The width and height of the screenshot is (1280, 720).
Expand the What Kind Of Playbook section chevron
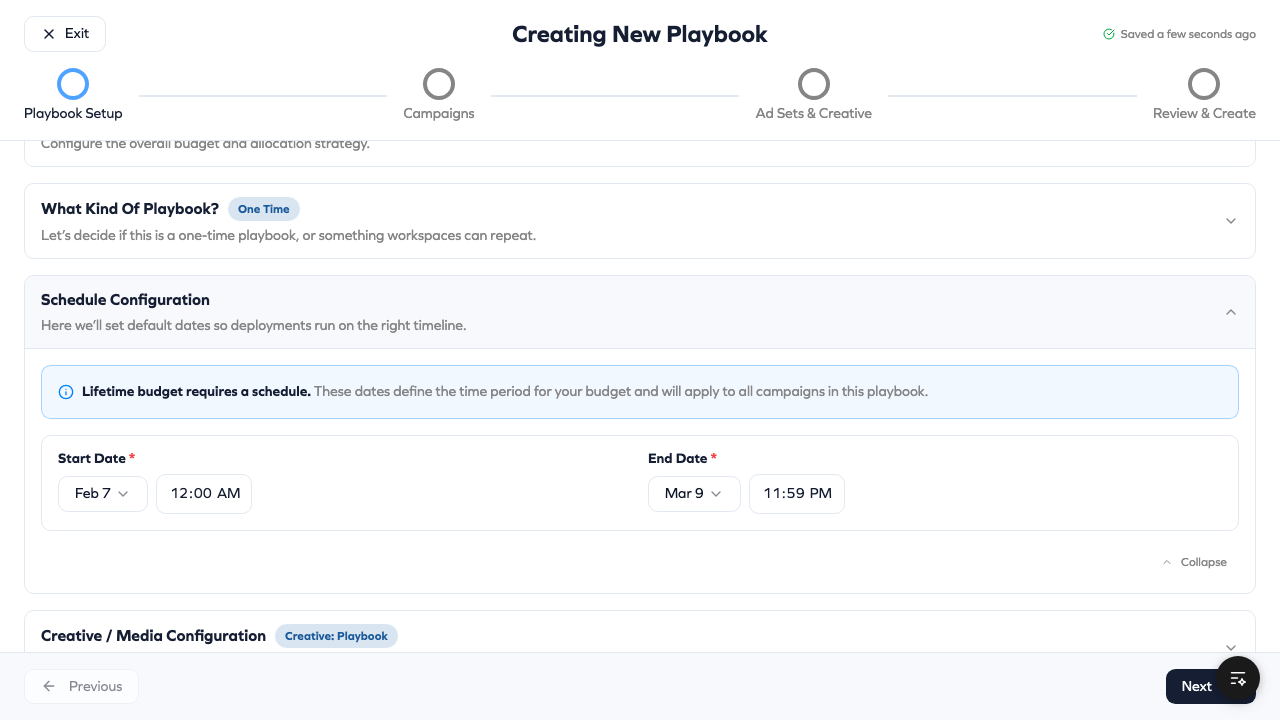[1231, 221]
